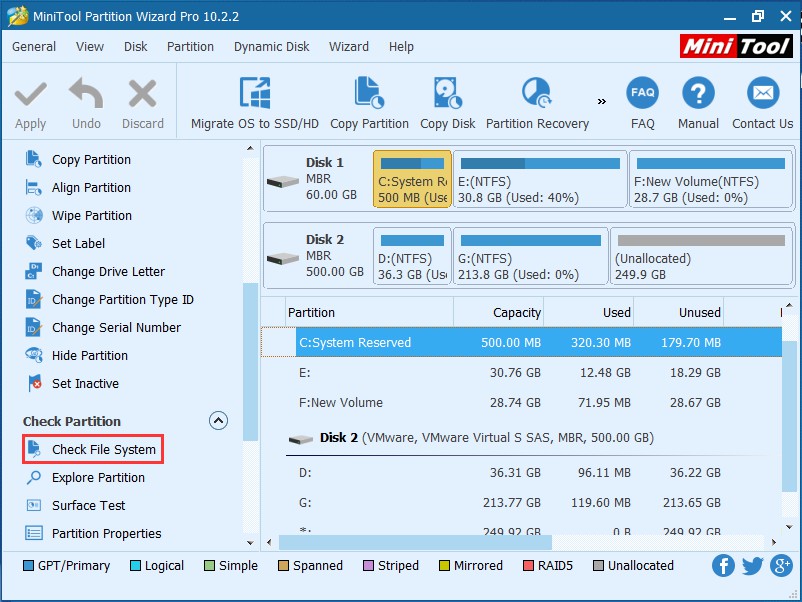Sort by the Used column header
Screen dimensions: 802x602
pyautogui.click(x=588, y=313)
